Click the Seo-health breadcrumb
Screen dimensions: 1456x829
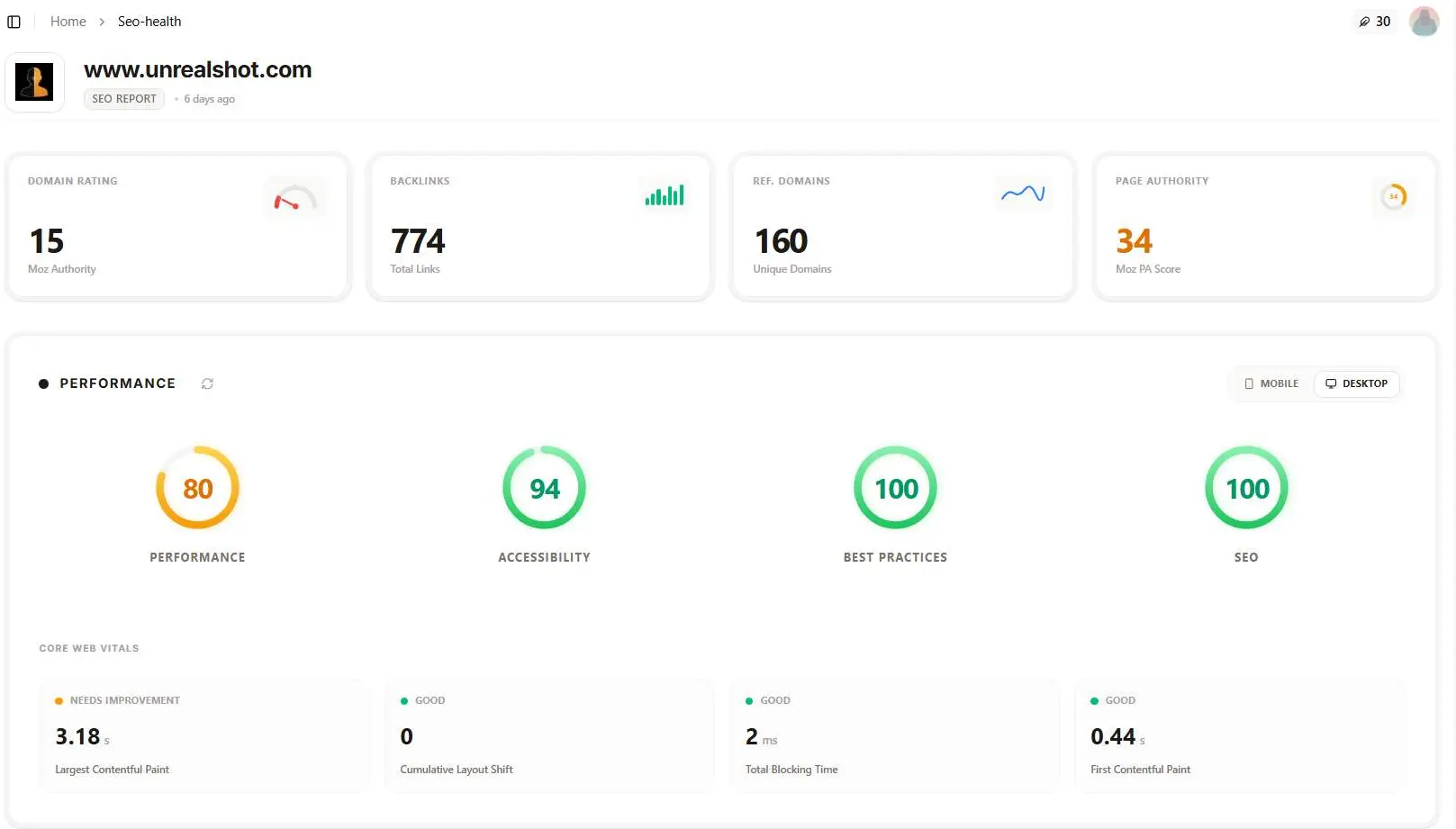149,22
